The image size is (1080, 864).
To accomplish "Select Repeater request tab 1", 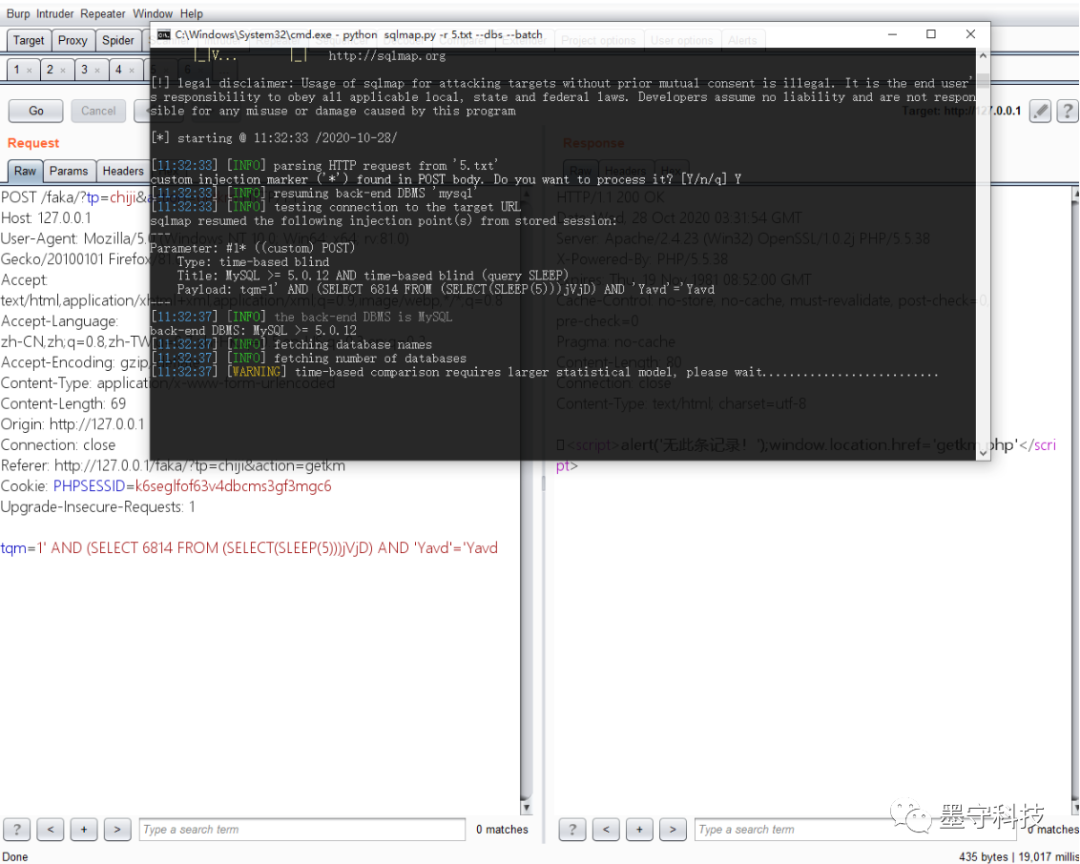I will point(17,70).
